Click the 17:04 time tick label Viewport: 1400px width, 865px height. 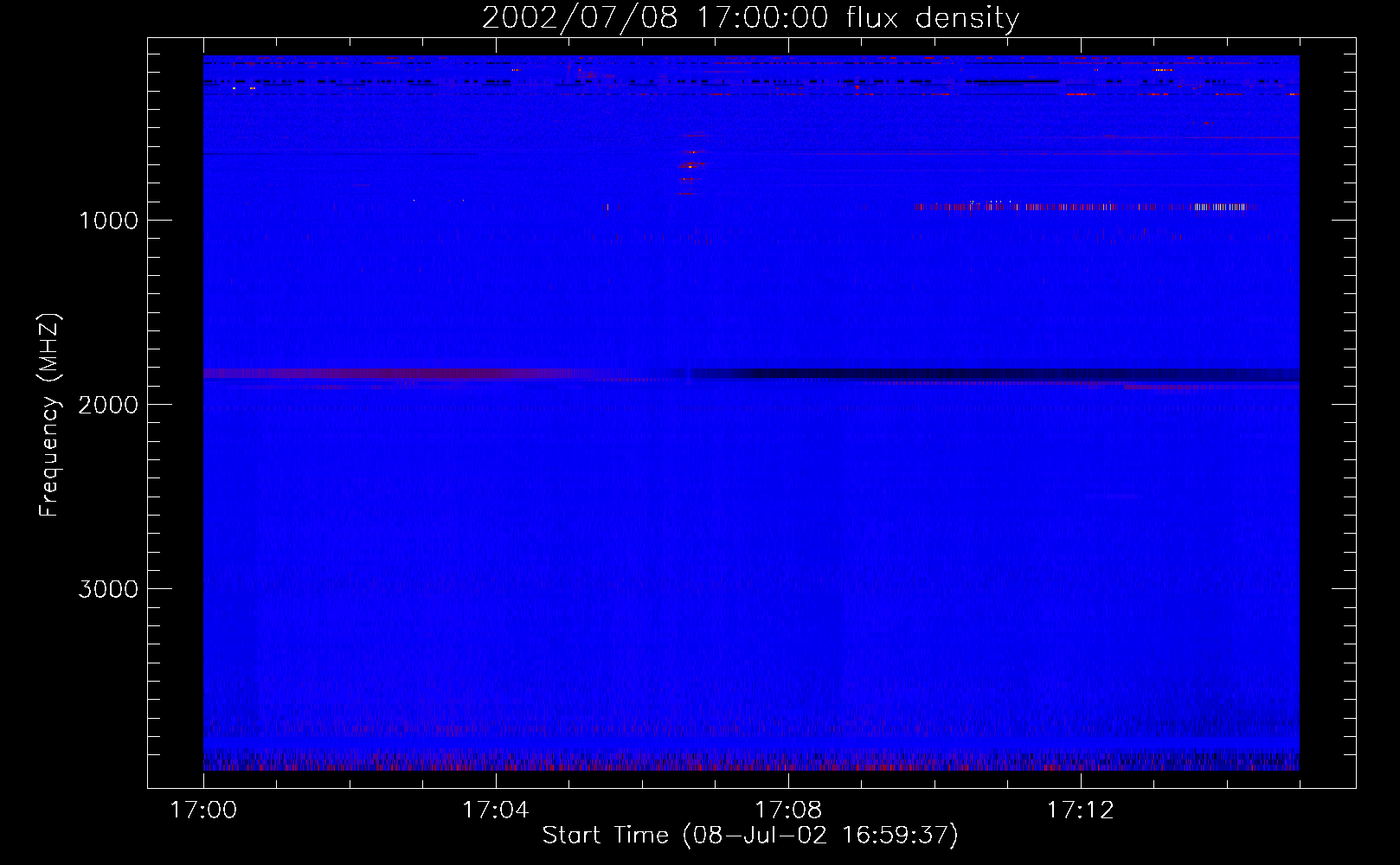tap(496, 811)
